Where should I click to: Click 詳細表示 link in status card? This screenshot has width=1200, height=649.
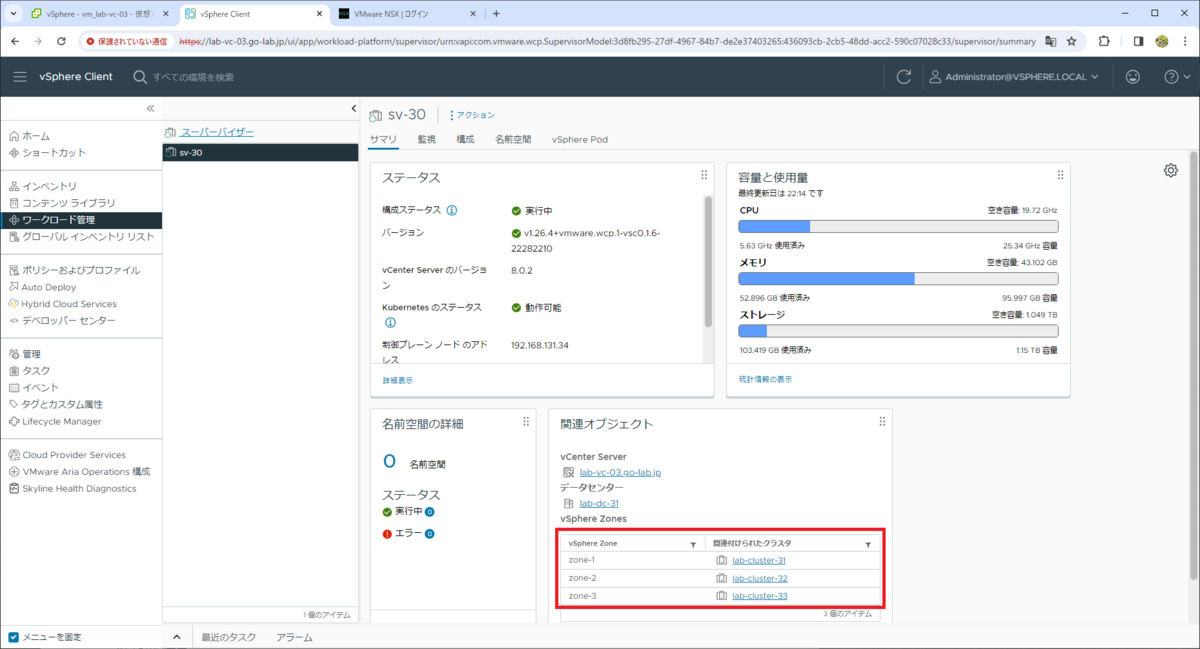pos(397,380)
